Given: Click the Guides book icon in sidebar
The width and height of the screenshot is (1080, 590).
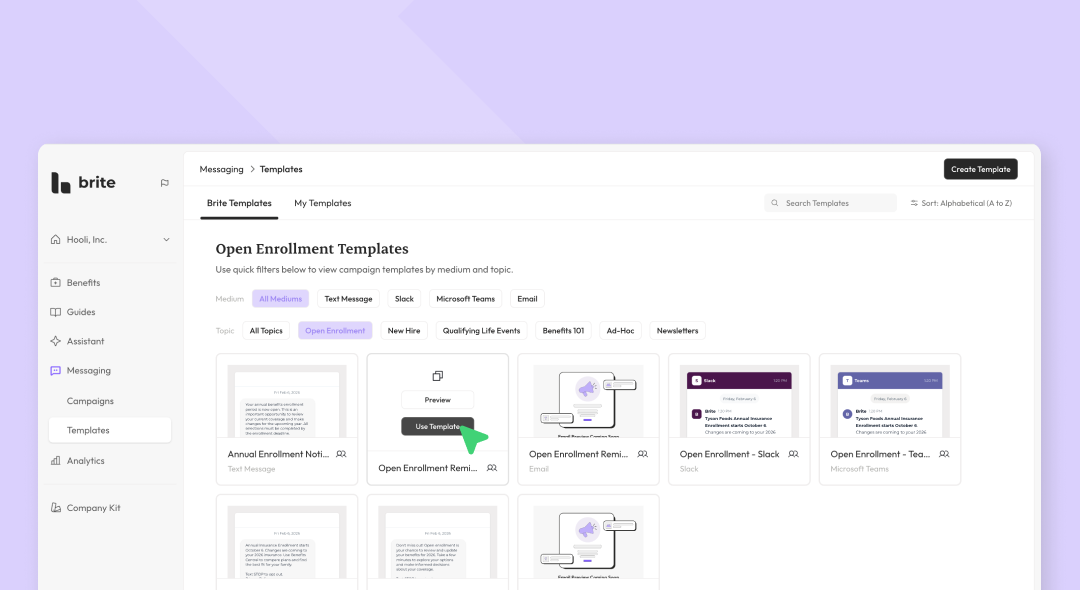Looking at the screenshot, I should point(56,312).
